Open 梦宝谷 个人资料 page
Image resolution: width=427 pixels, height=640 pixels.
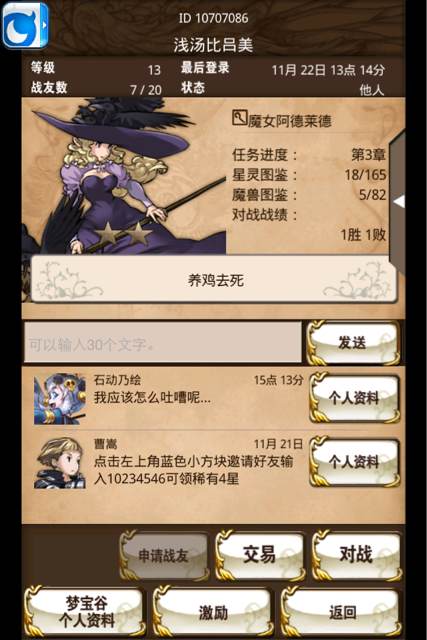85,611
